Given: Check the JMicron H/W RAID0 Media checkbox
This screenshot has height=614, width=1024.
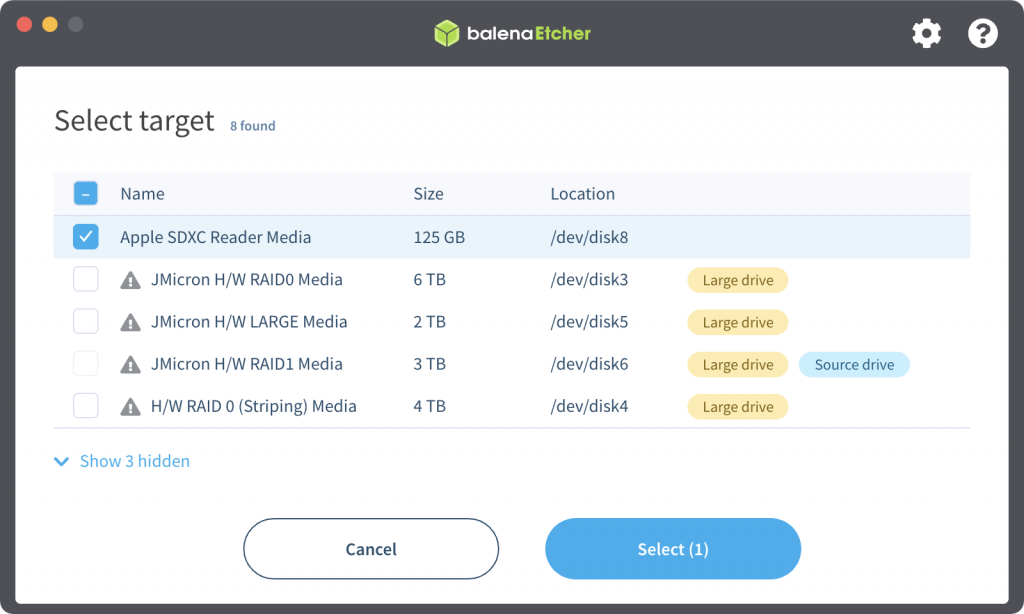Looking at the screenshot, I should coord(86,279).
